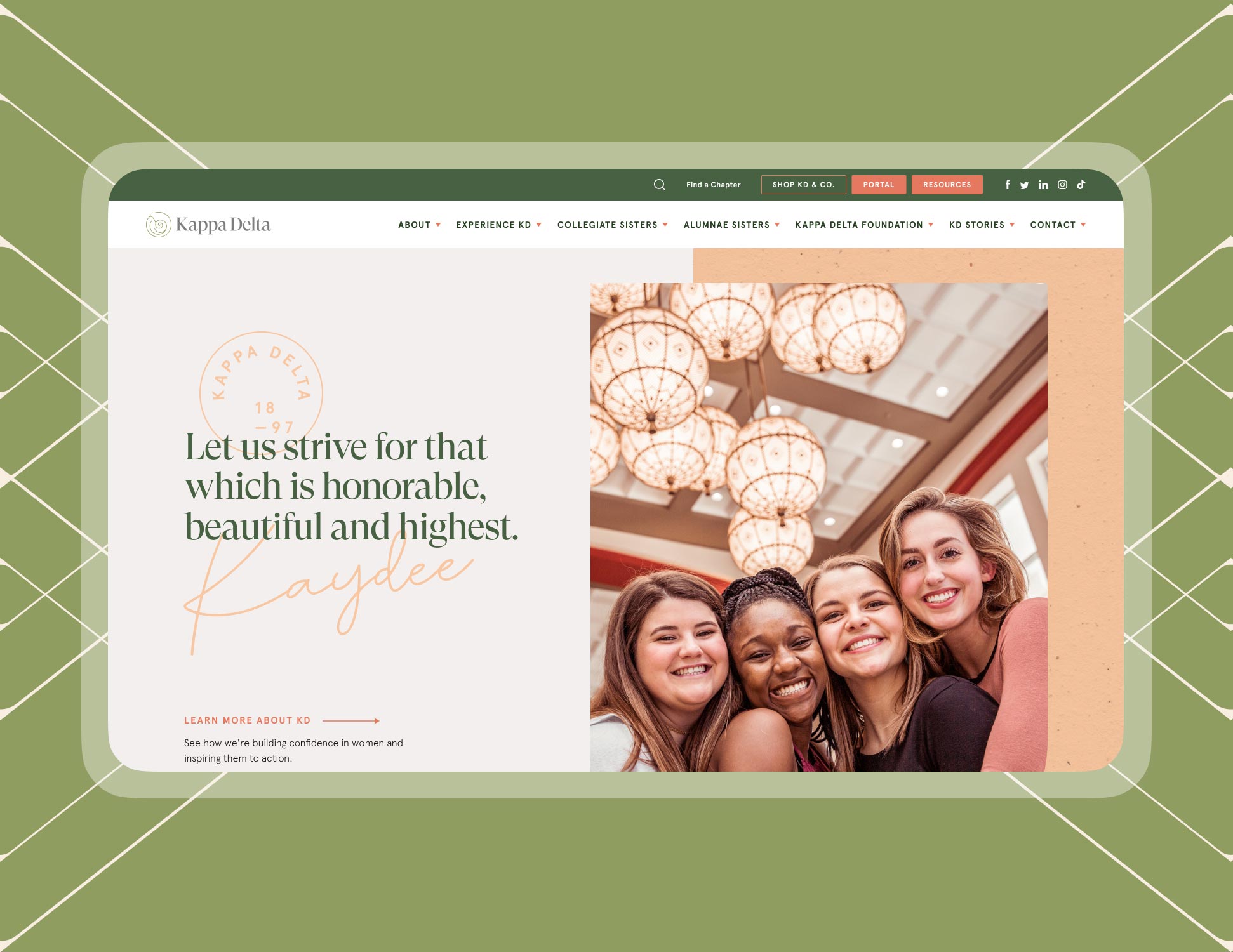Viewport: 1233px width, 952px height.
Task: Open the Twitter social icon
Action: (1025, 184)
